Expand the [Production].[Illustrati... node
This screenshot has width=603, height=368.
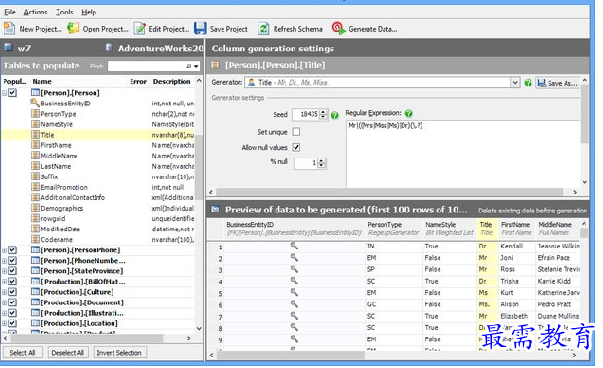(x=4, y=313)
